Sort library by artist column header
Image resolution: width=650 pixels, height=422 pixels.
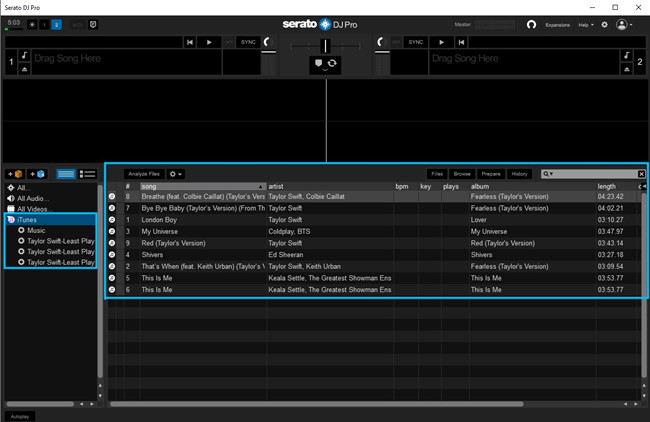[330, 187]
